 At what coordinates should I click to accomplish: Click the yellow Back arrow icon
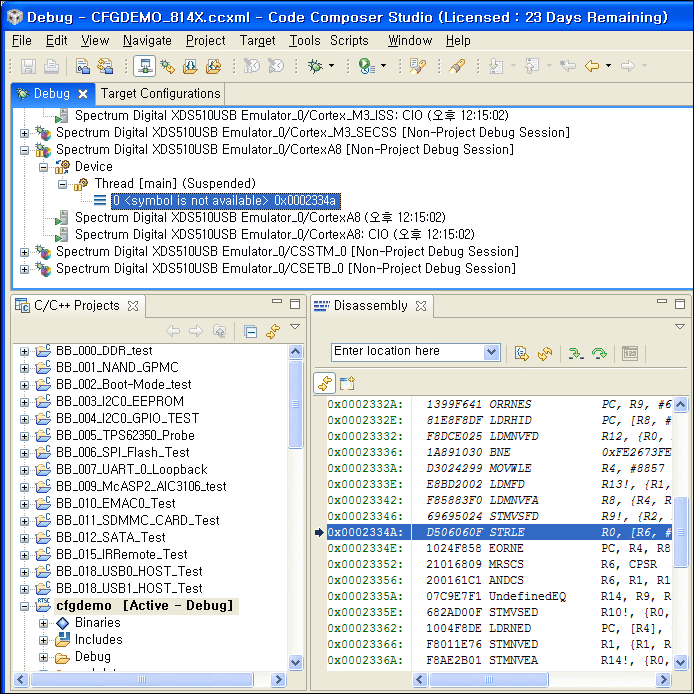coord(592,66)
